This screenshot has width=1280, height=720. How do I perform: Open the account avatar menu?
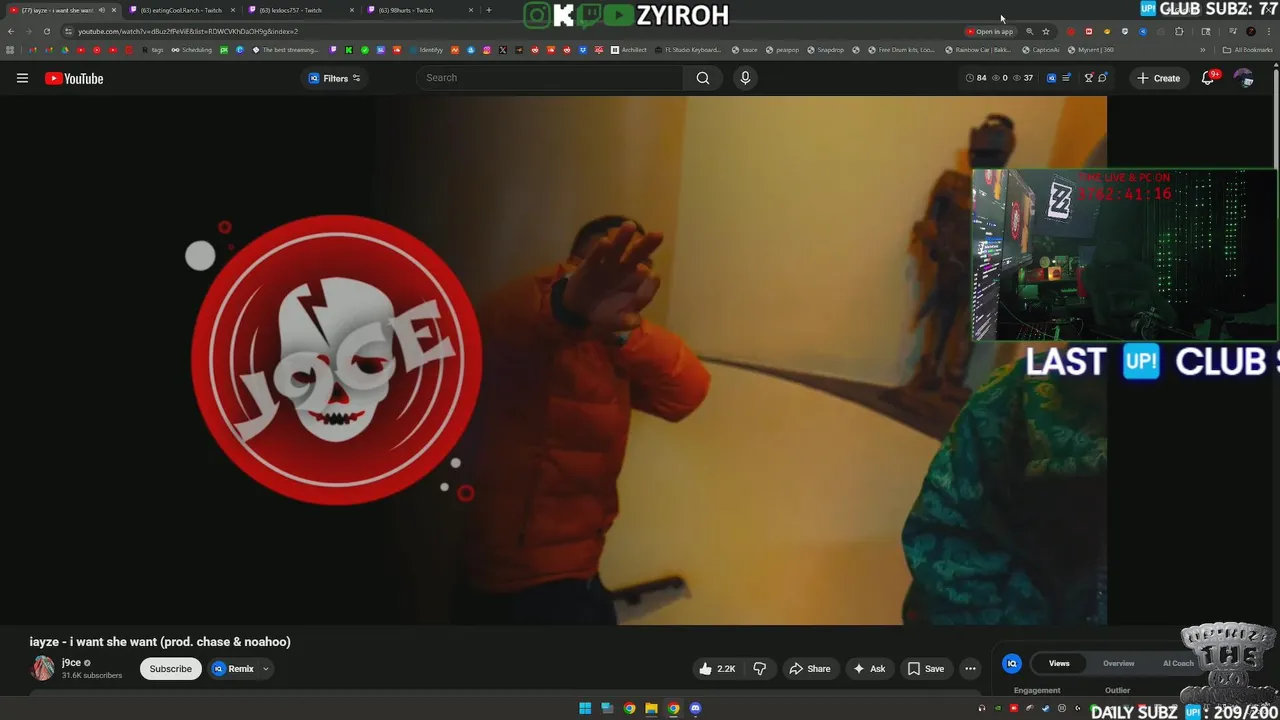click(x=1243, y=78)
